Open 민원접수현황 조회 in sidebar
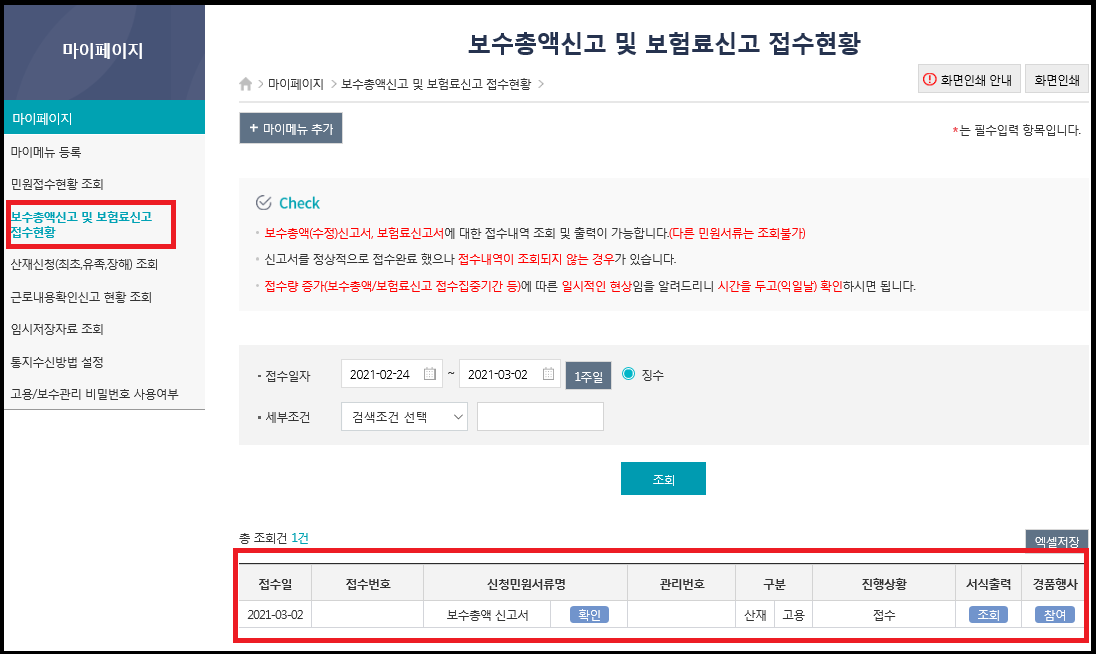 click(57, 184)
